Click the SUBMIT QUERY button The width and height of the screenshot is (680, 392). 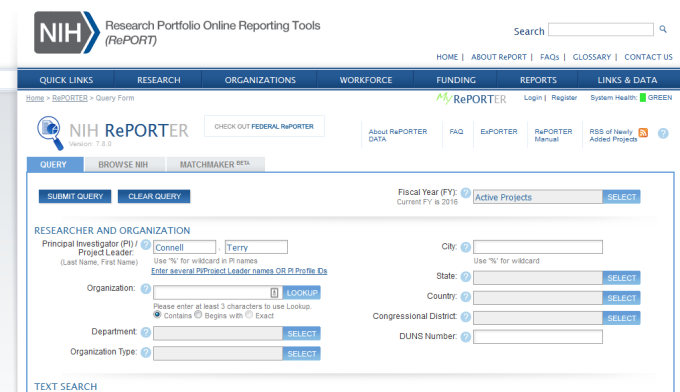coord(75,196)
